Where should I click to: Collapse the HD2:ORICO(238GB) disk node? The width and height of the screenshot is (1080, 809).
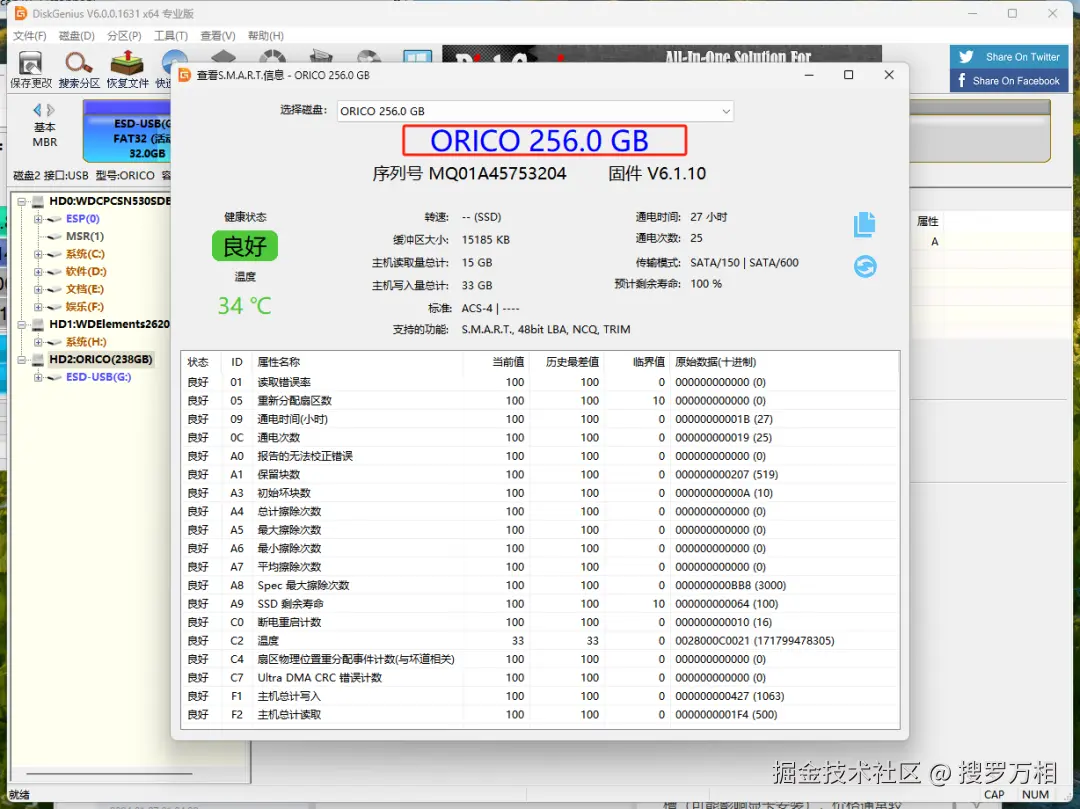(x=22, y=359)
